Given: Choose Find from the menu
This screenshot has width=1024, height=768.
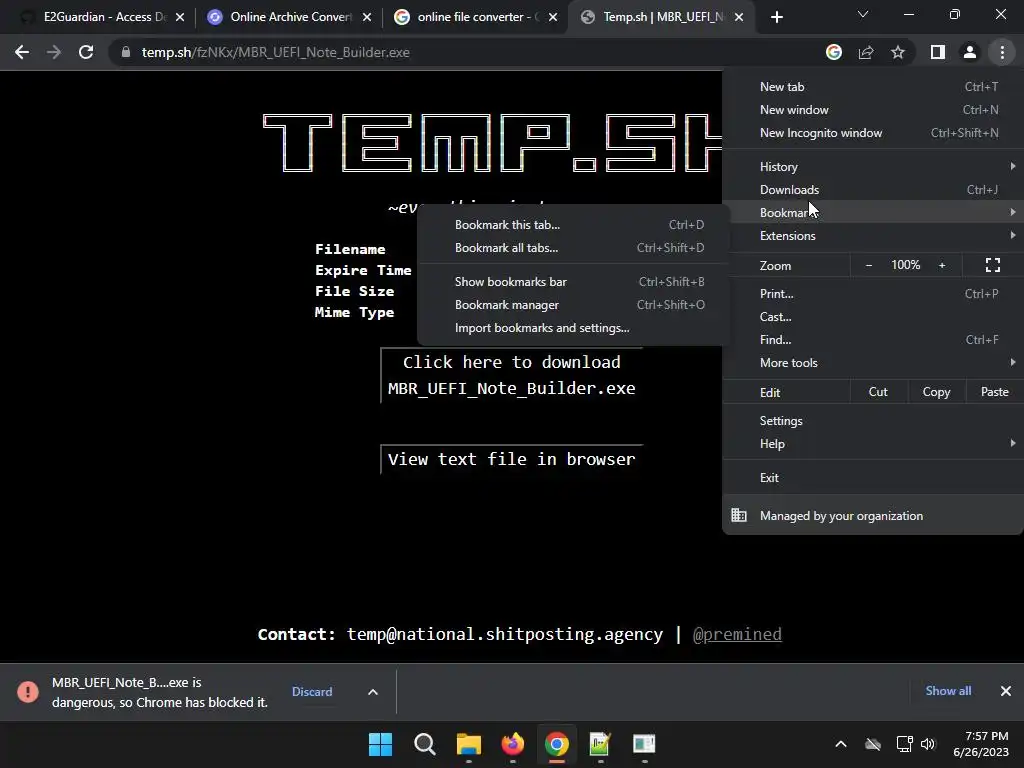Looking at the screenshot, I should (872, 340).
